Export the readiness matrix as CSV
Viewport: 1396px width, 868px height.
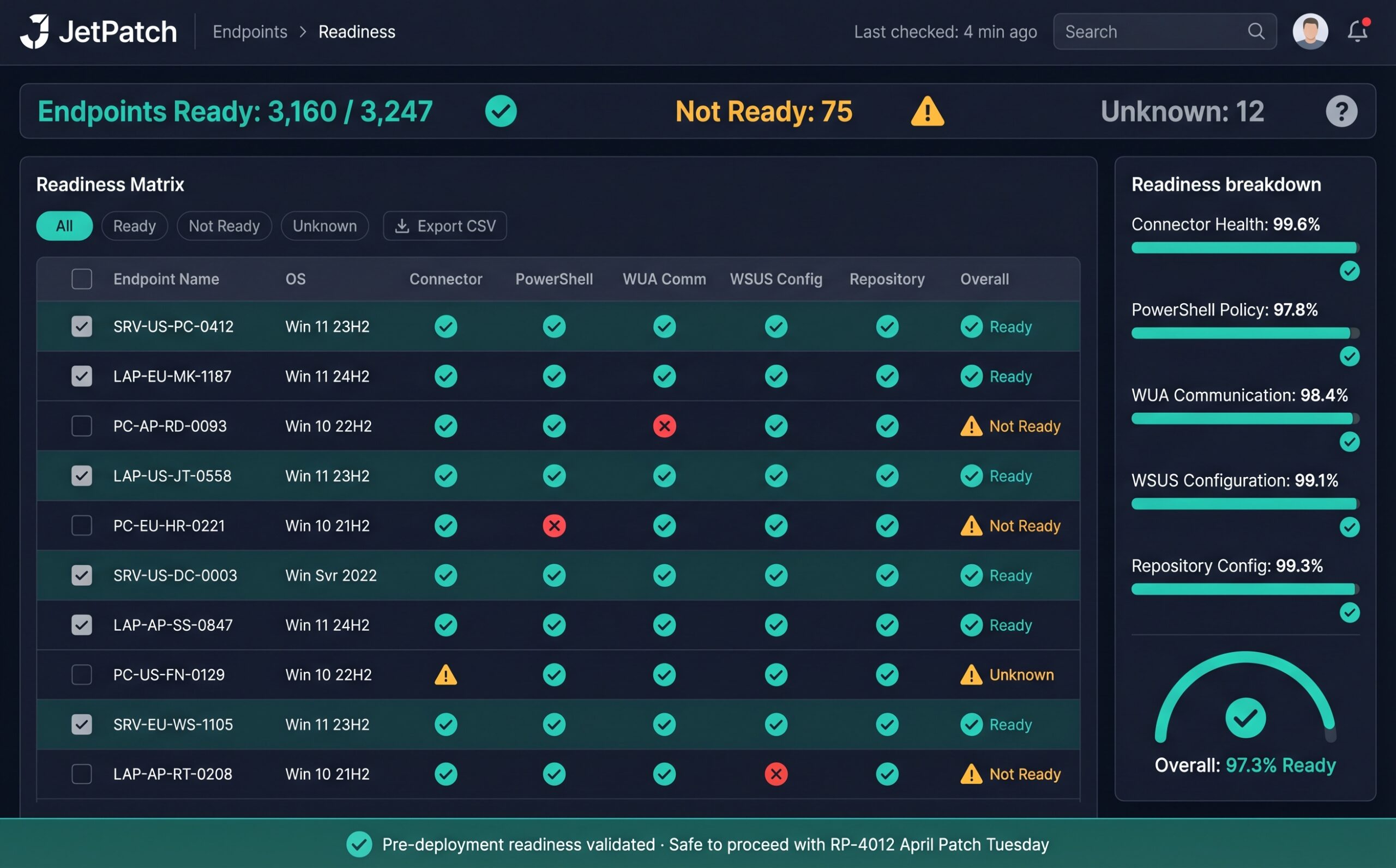click(444, 226)
